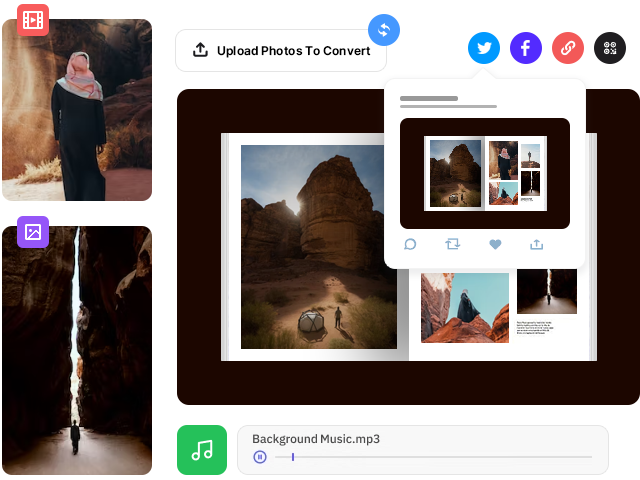The image size is (640, 480).
Task: Click the share icon in tweet preview
Action: click(x=537, y=244)
